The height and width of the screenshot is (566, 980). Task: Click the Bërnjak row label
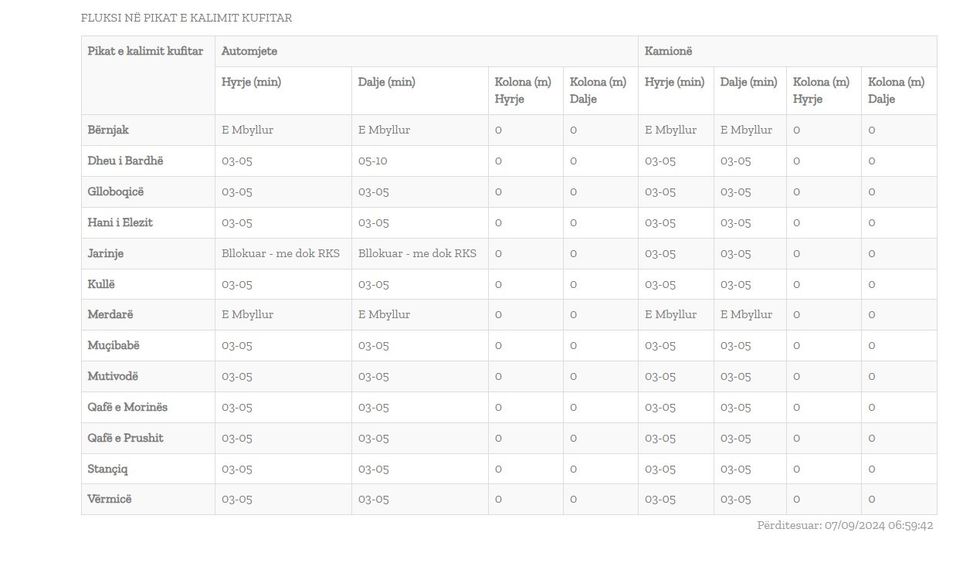[x=108, y=130]
